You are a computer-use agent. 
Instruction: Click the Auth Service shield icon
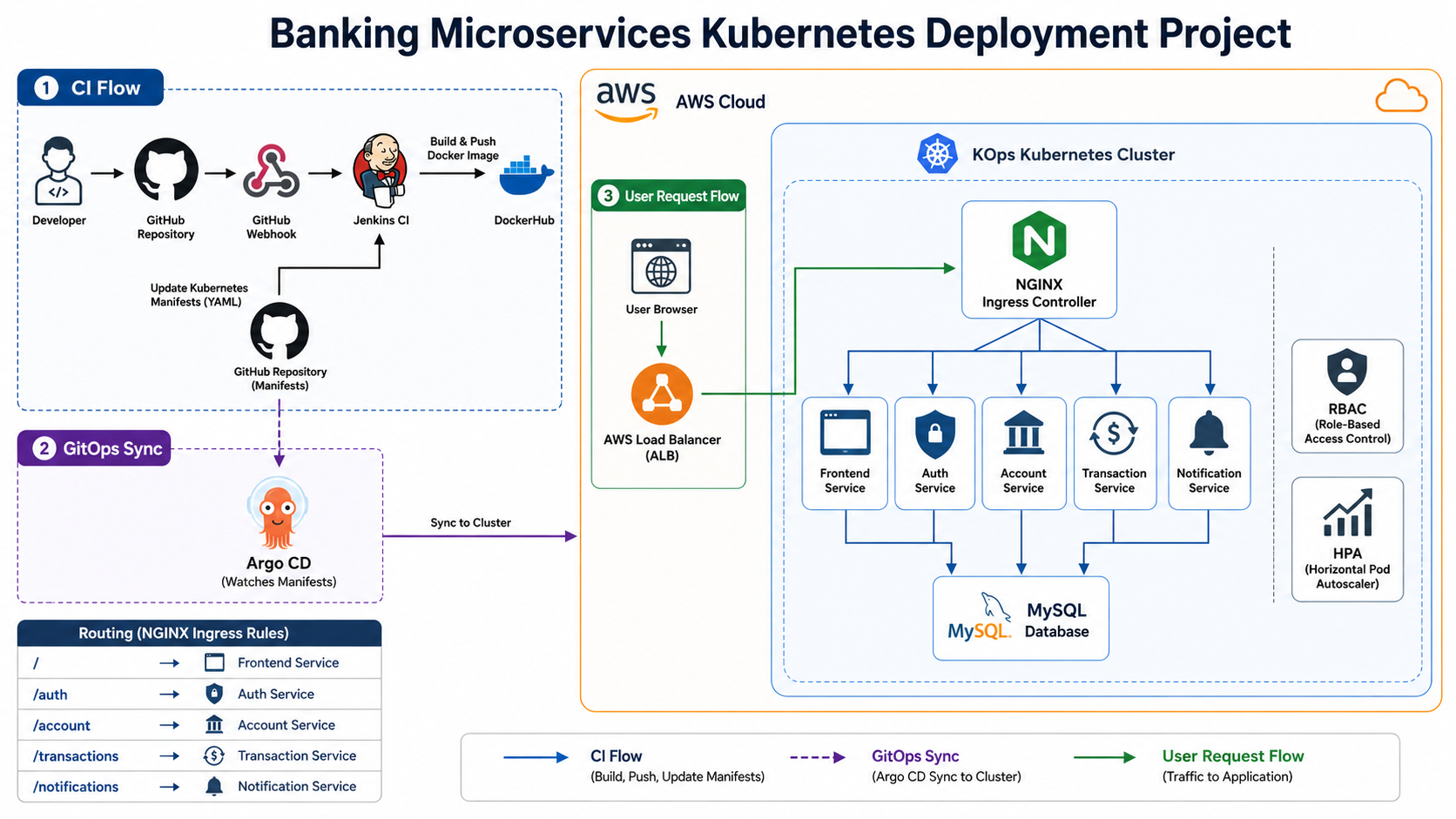tap(934, 434)
